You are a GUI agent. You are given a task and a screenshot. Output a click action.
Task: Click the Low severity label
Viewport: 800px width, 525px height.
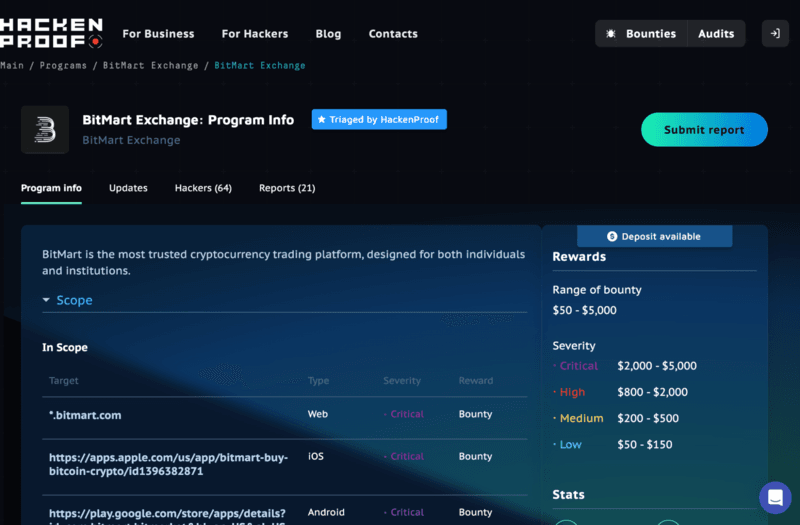[570, 445]
